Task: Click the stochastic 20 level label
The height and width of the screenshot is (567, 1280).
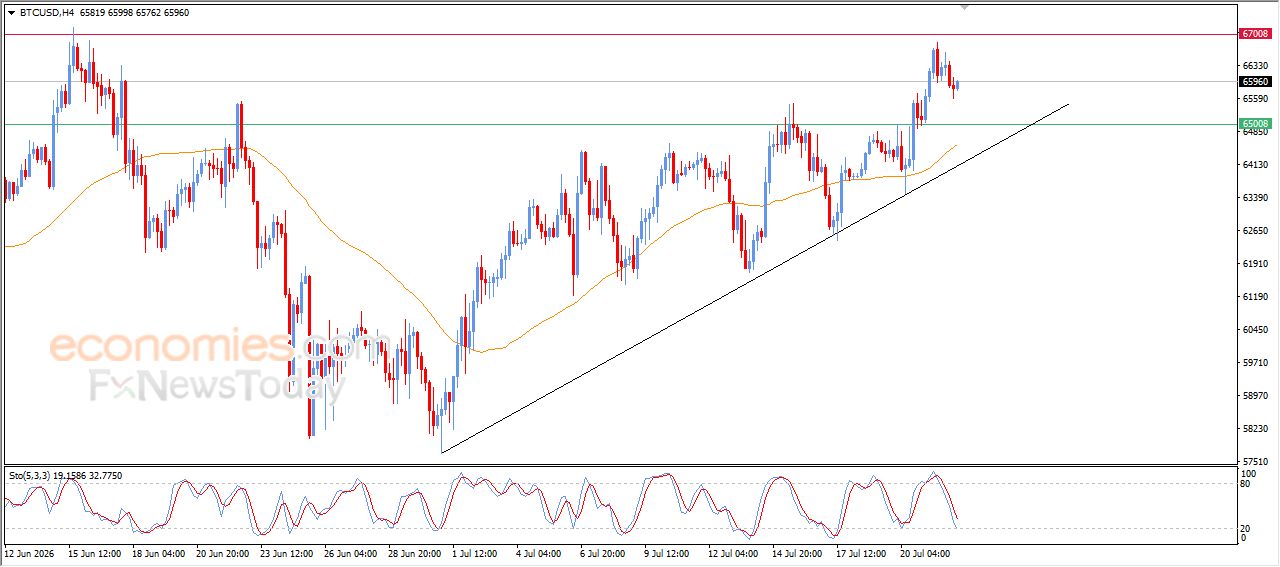Action: [1244, 528]
